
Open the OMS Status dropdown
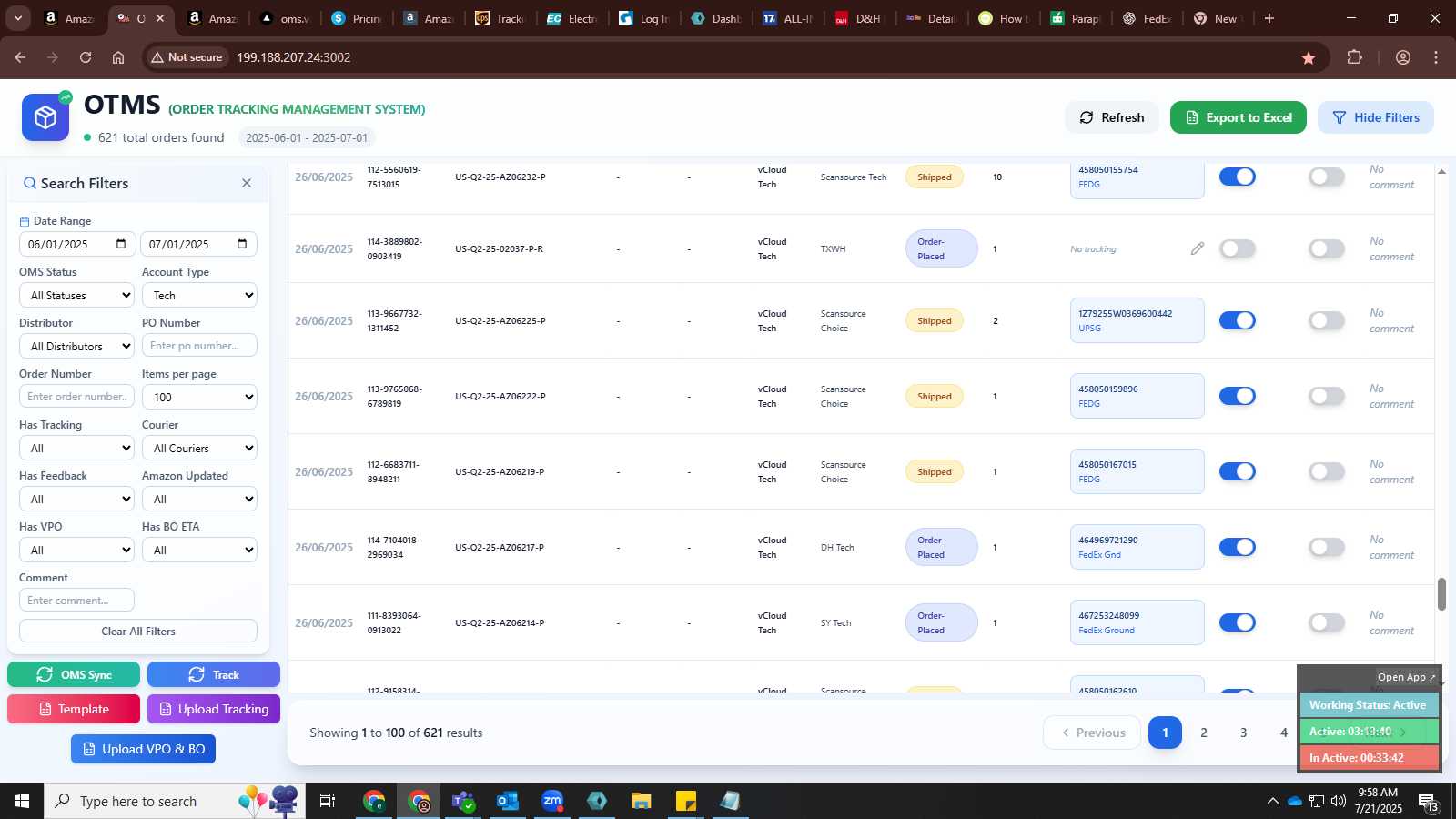[x=76, y=295]
